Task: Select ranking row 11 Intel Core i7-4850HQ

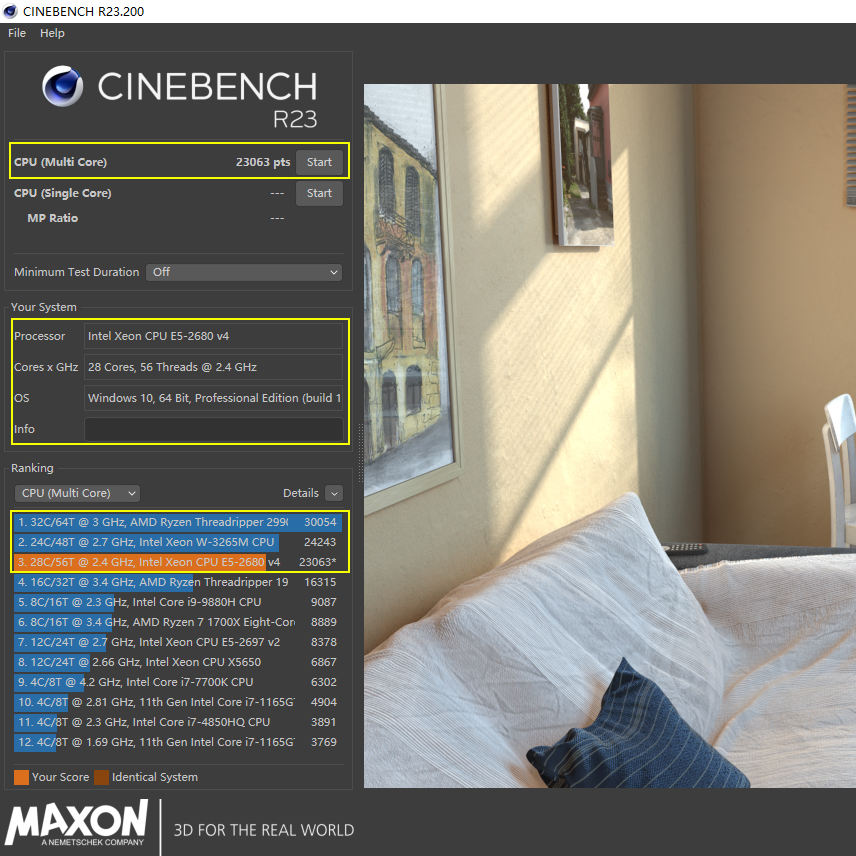Action: pyautogui.click(x=178, y=722)
